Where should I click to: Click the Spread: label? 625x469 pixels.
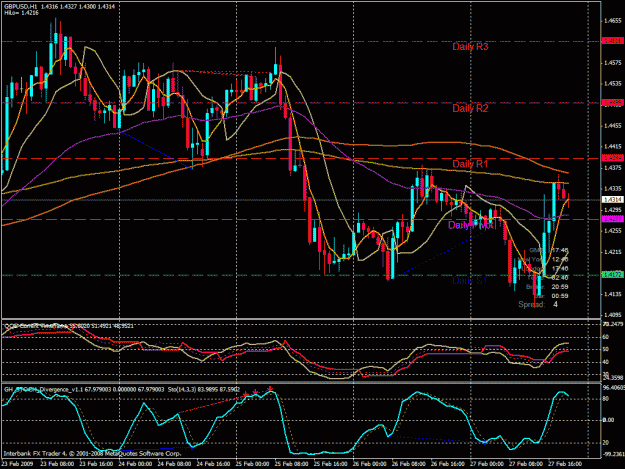[531, 304]
